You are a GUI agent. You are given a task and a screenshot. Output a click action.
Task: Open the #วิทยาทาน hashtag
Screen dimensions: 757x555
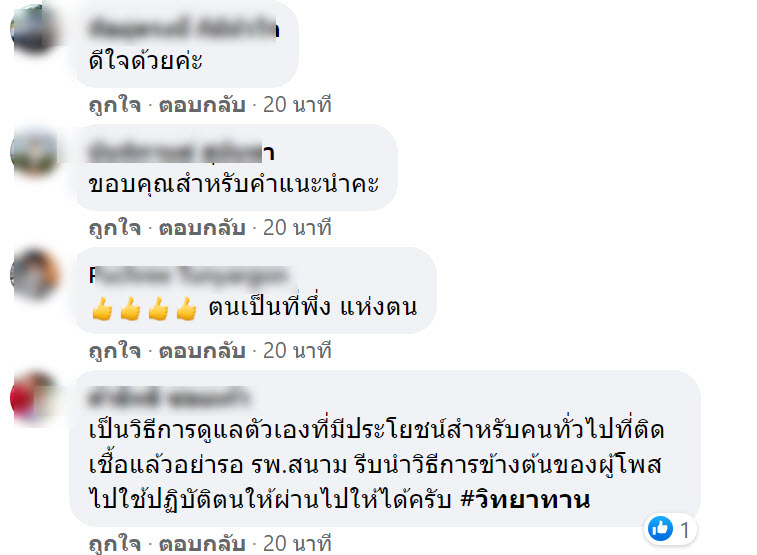525,500
